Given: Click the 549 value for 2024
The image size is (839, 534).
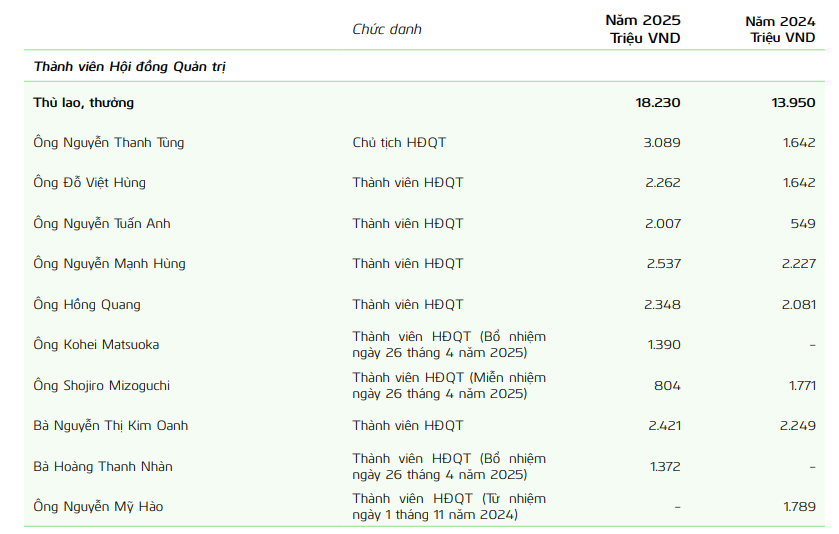Looking at the screenshot, I should [802, 223].
